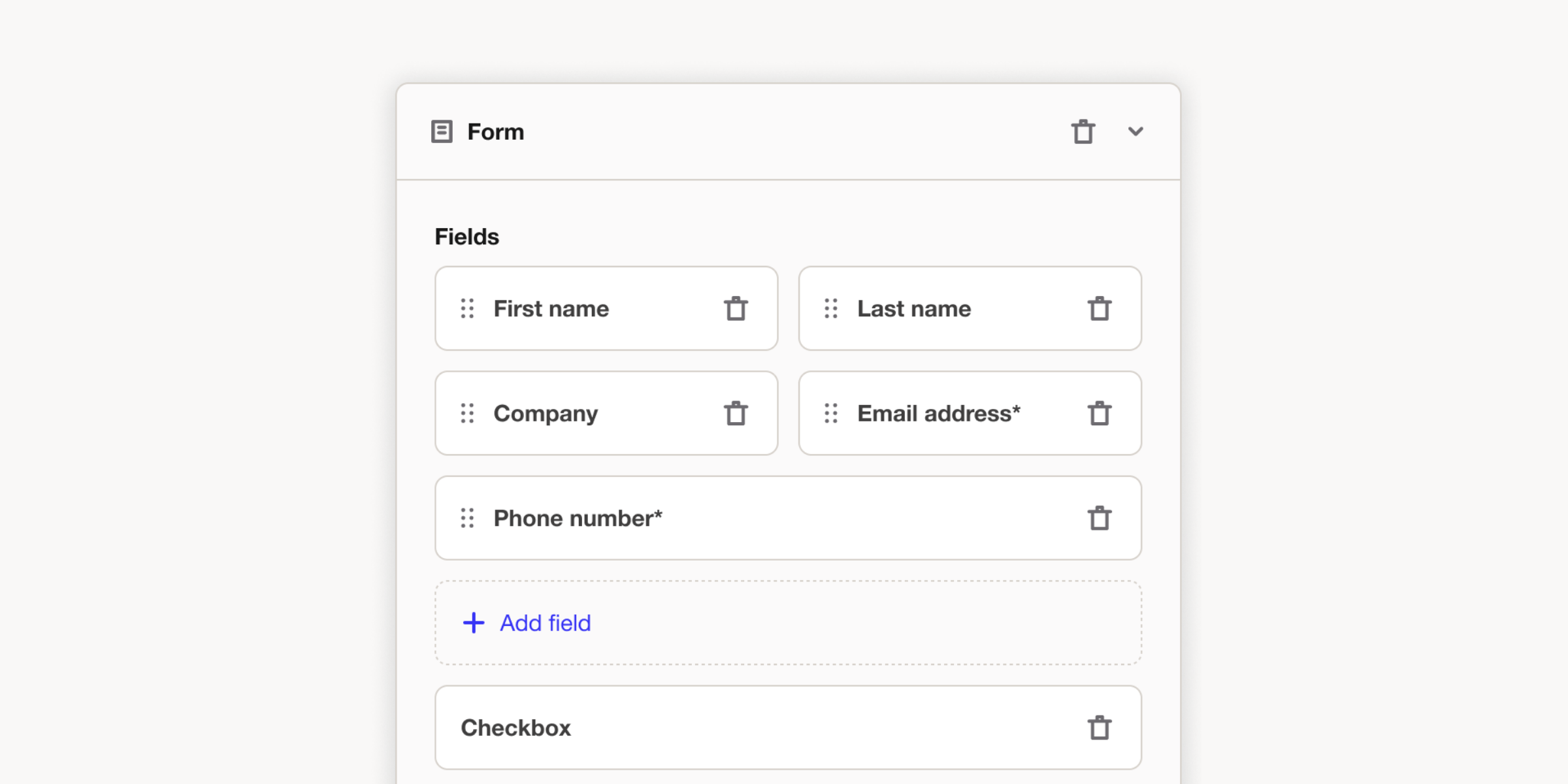Click the Phone number drag handle
This screenshot has height=784, width=1568.
[467, 518]
